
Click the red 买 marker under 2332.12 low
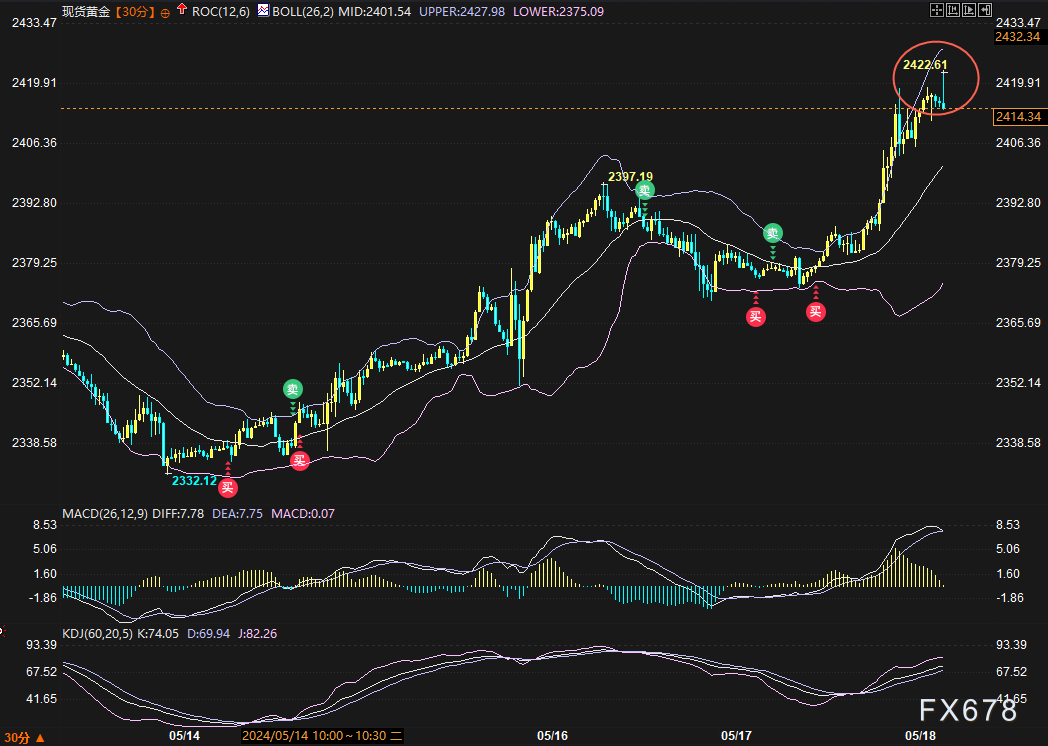(228, 488)
